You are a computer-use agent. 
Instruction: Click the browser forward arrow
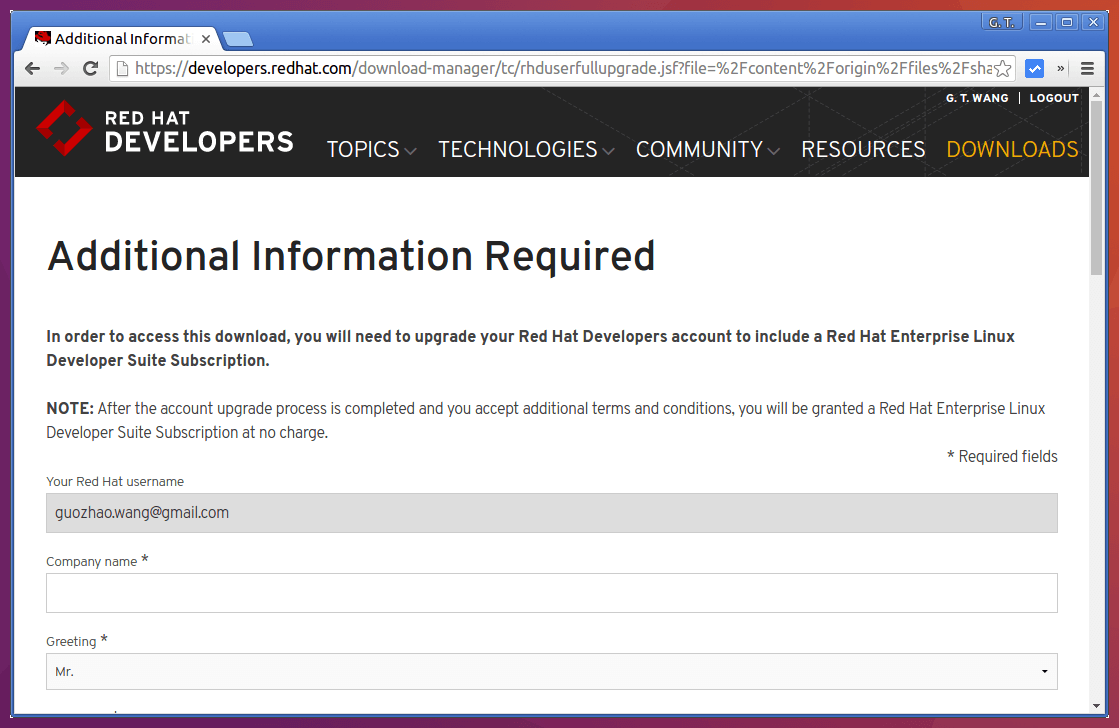(x=61, y=68)
